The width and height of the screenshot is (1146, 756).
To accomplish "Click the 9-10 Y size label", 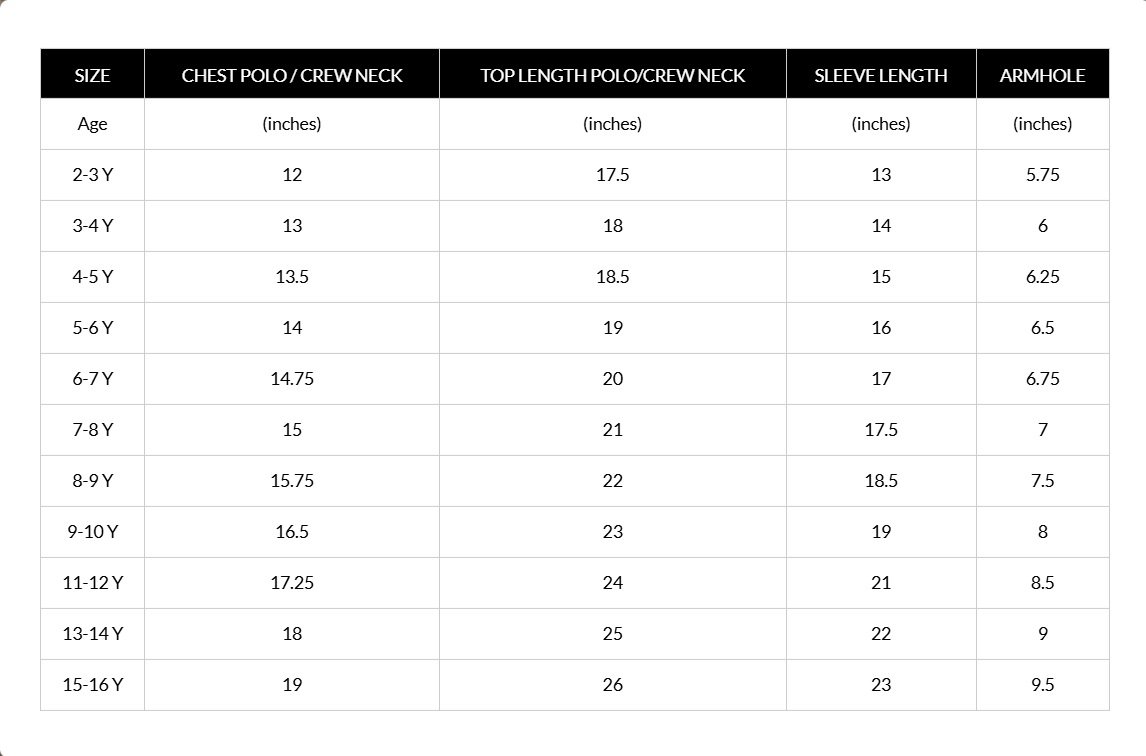I will click(x=92, y=532).
